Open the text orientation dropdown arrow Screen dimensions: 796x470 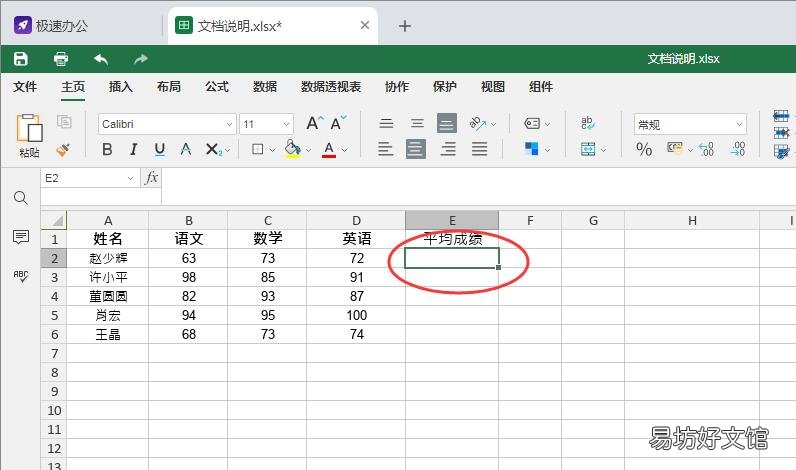pyautogui.click(x=493, y=124)
